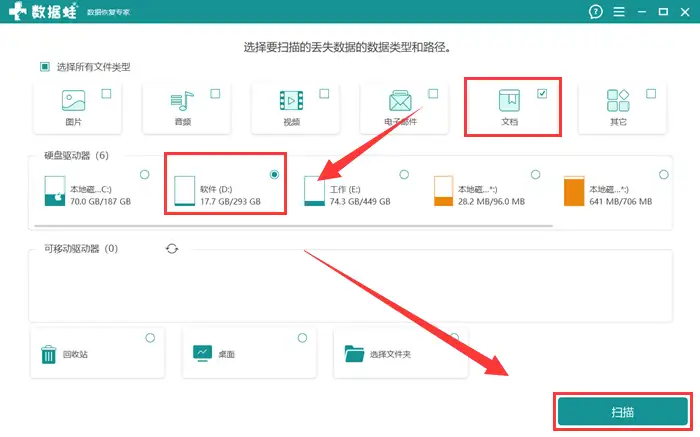The height and width of the screenshot is (437, 700).
Task: Click the local disk C: drive icon
Action: (55, 191)
